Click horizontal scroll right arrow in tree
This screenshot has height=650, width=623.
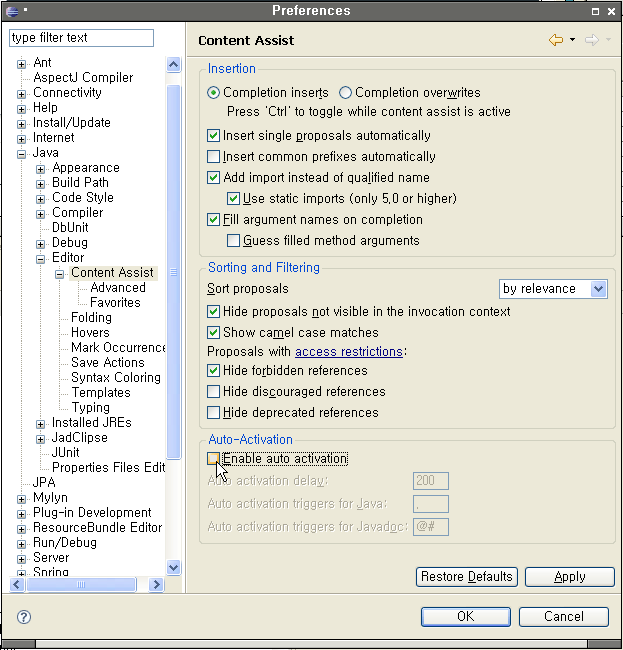[156, 585]
